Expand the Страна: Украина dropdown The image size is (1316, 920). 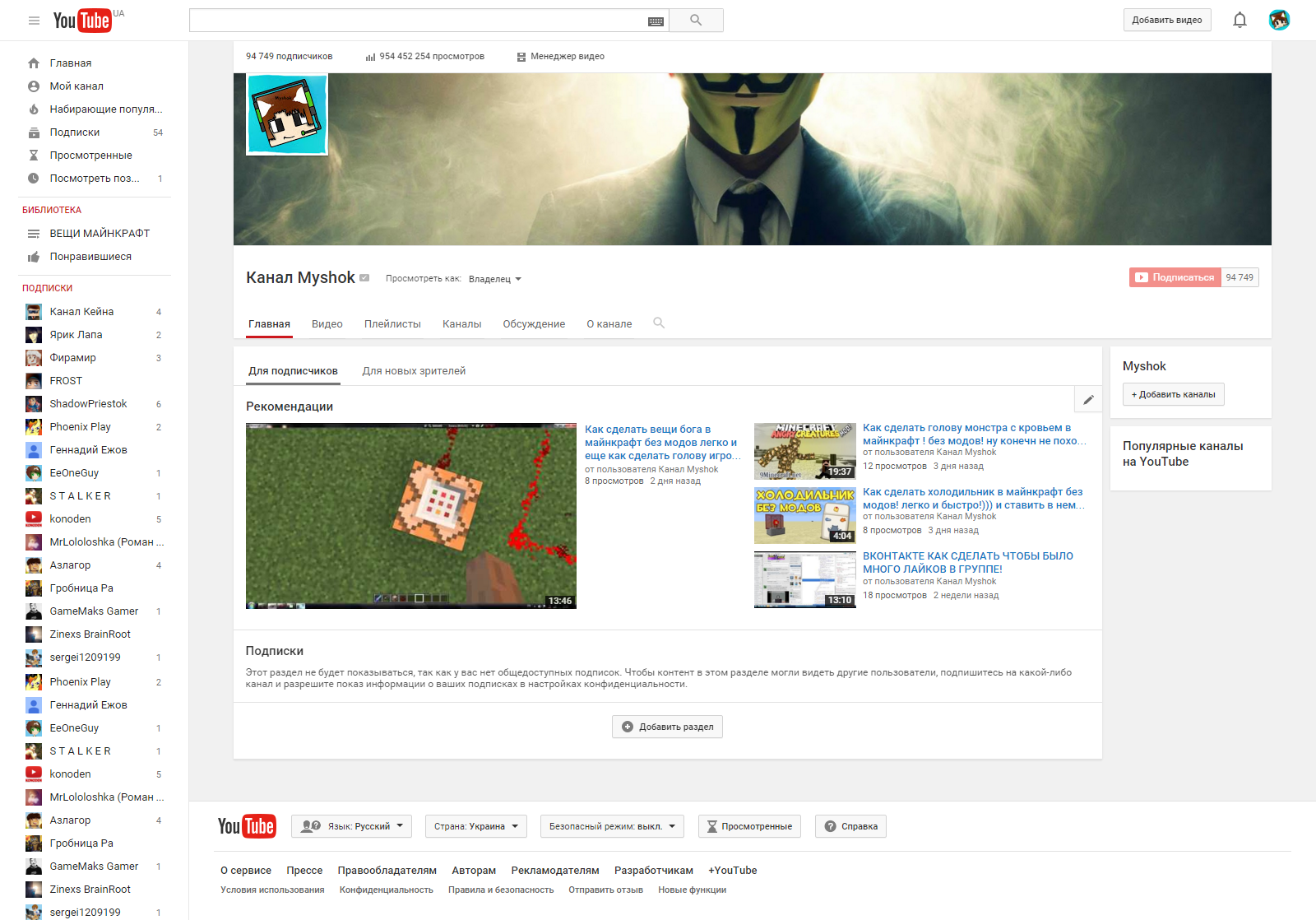point(476,826)
